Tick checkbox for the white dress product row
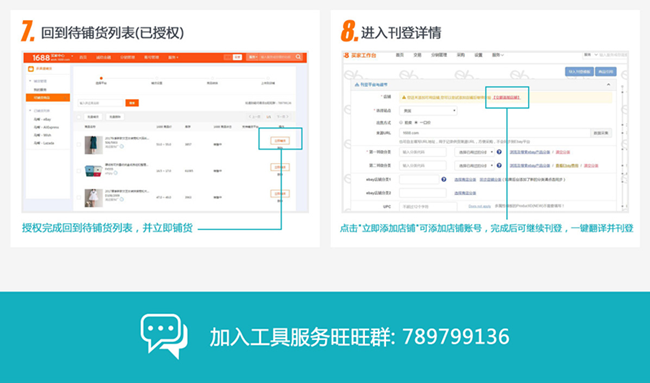650x383 pixels. tap(79, 197)
